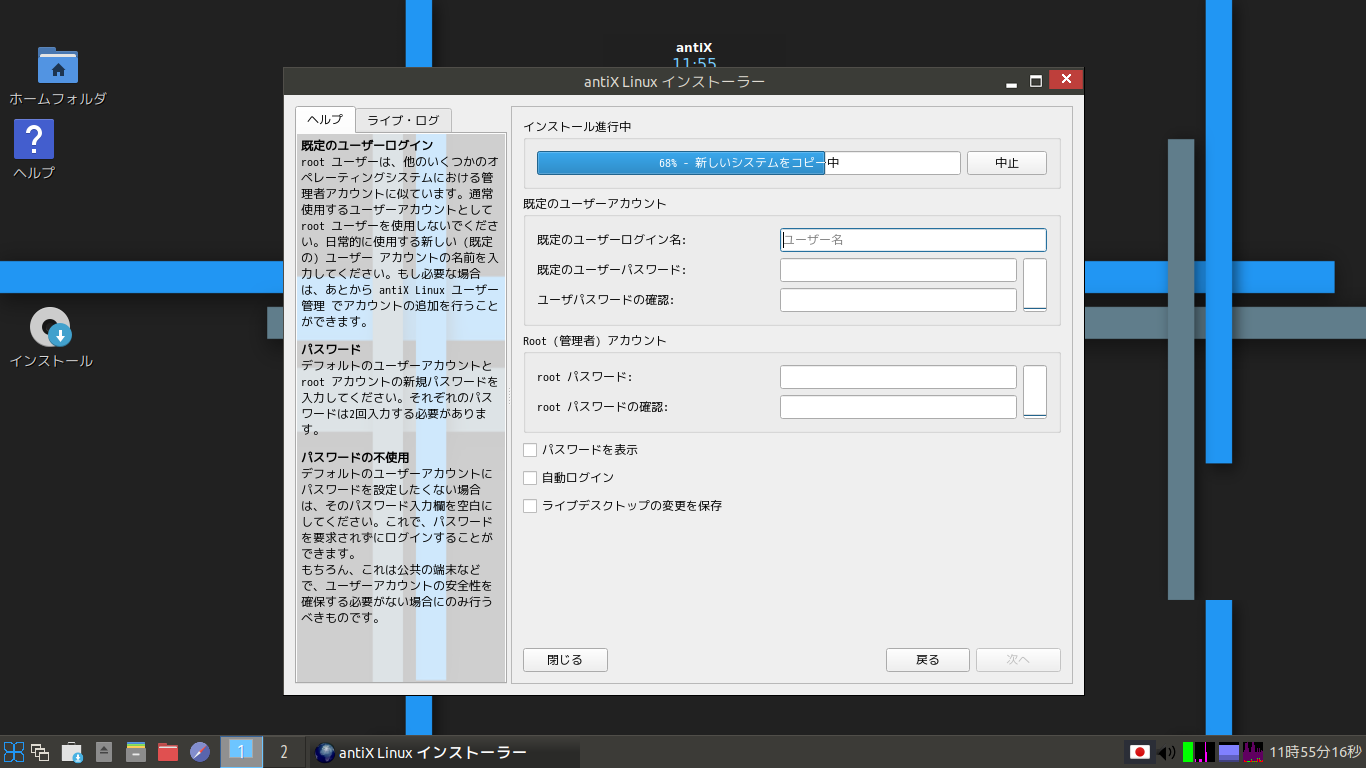Click the Root（管理者）アカウント section label
1366x768 pixels.
pos(594,341)
